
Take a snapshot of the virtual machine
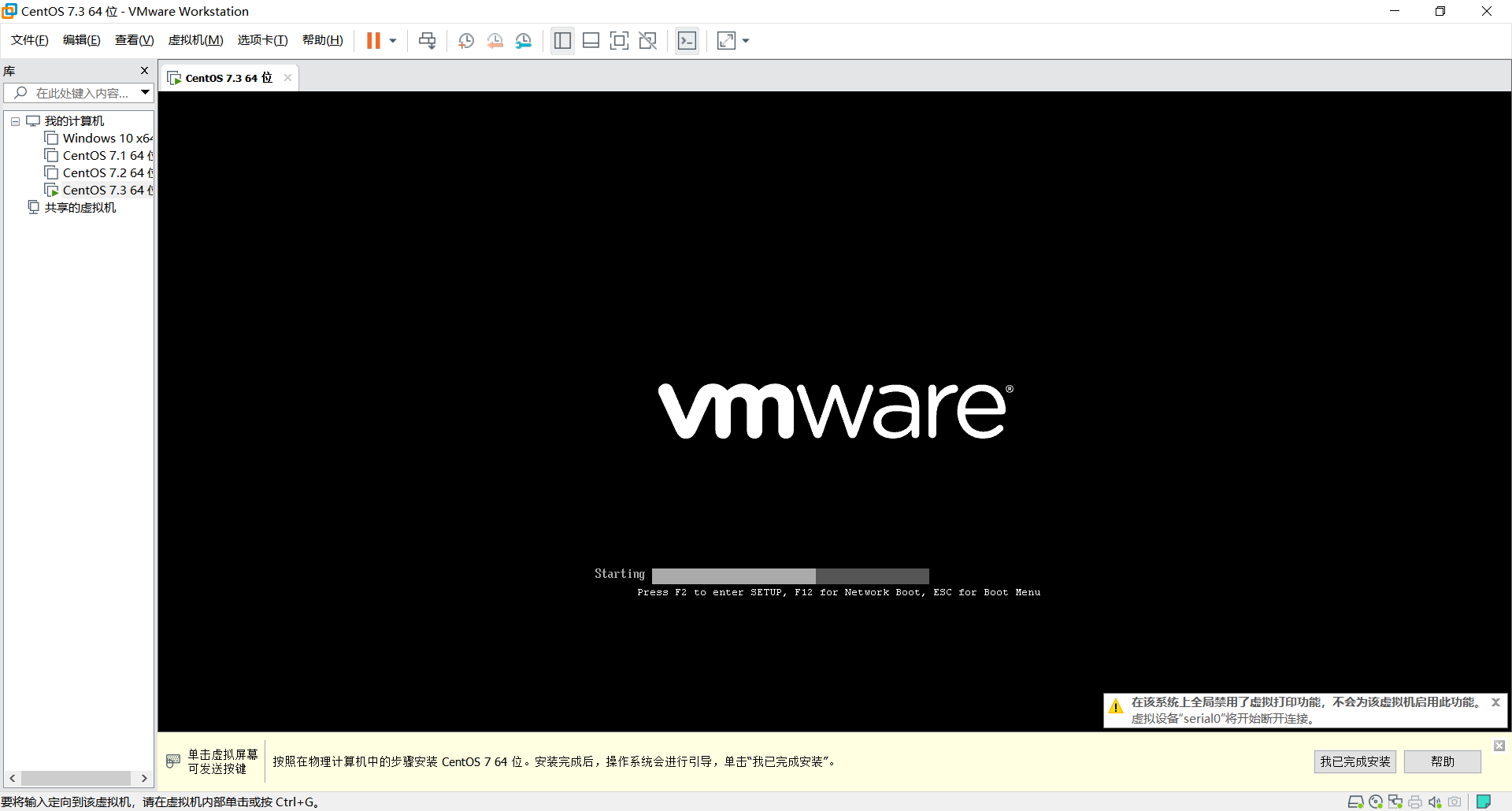tap(466, 41)
